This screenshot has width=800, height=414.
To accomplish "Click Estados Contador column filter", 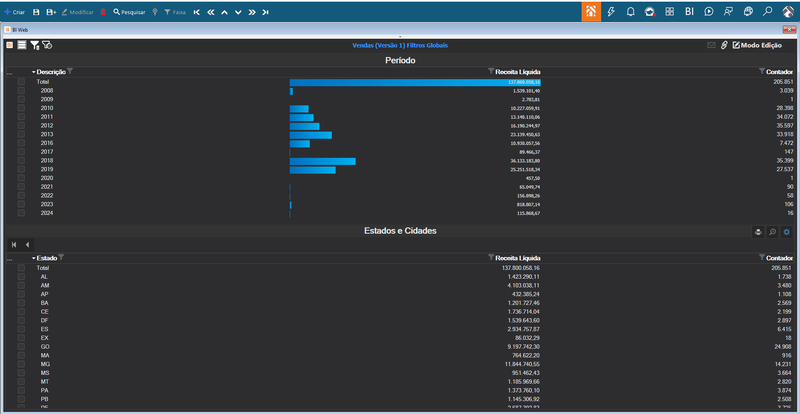I will 763,257.
